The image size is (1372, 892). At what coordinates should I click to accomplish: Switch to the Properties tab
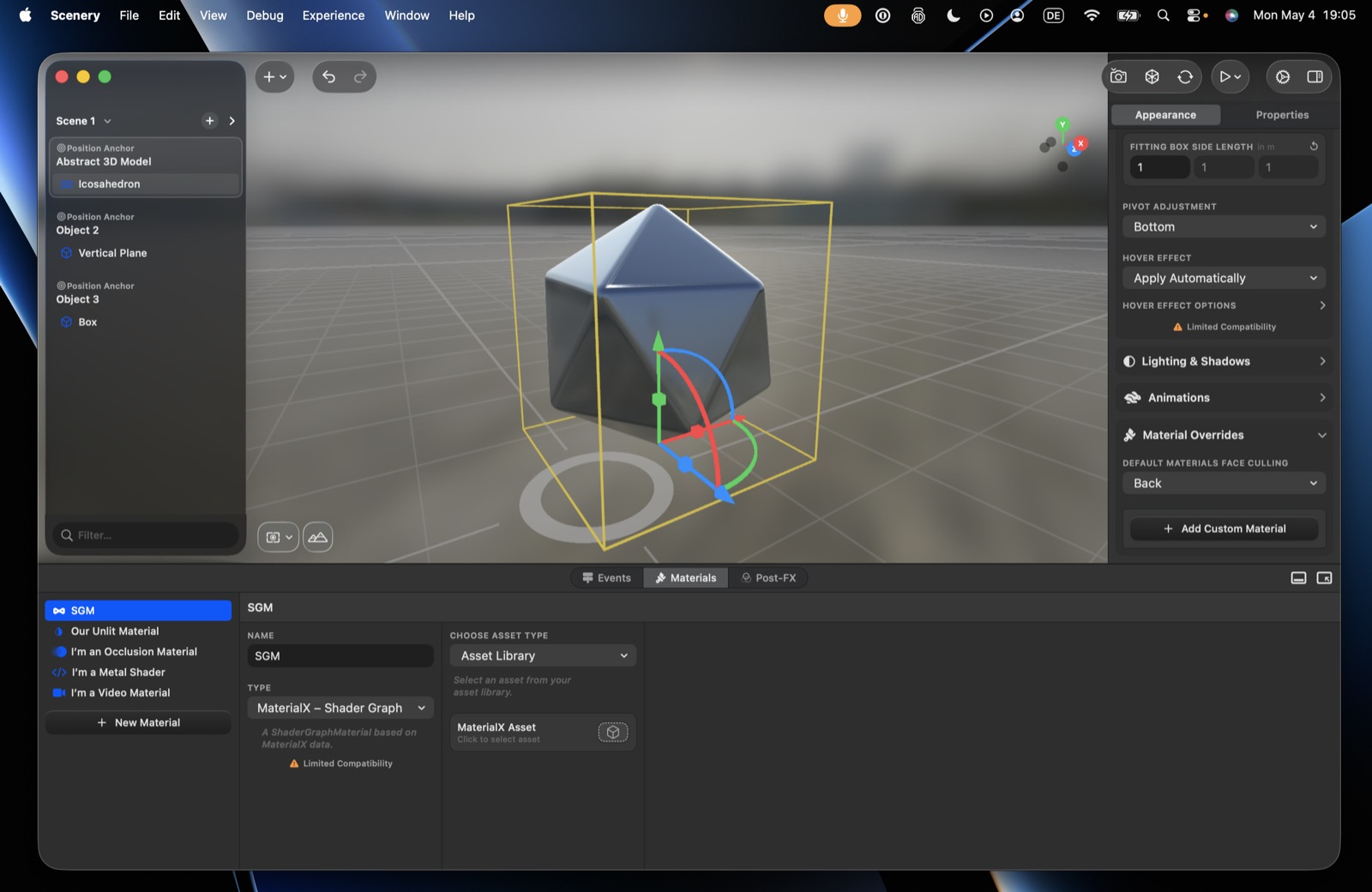pyautogui.click(x=1282, y=115)
